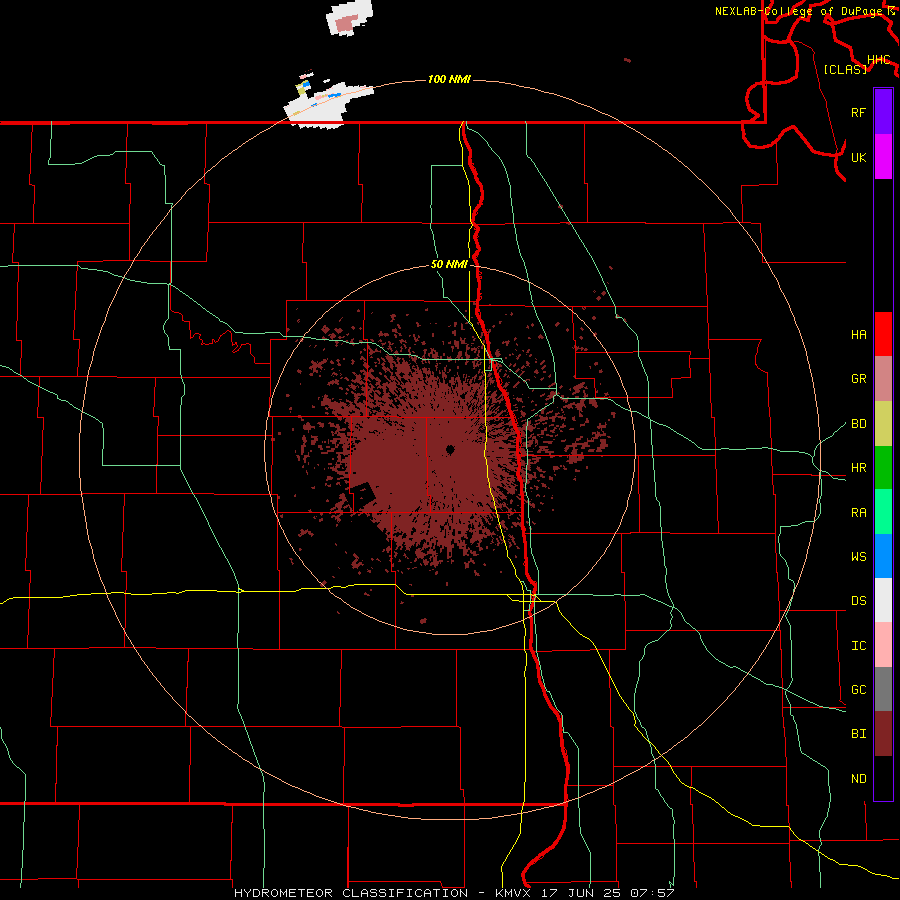The image size is (900, 900).
Task: Click the [CLAS] label
Action: click(845, 69)
